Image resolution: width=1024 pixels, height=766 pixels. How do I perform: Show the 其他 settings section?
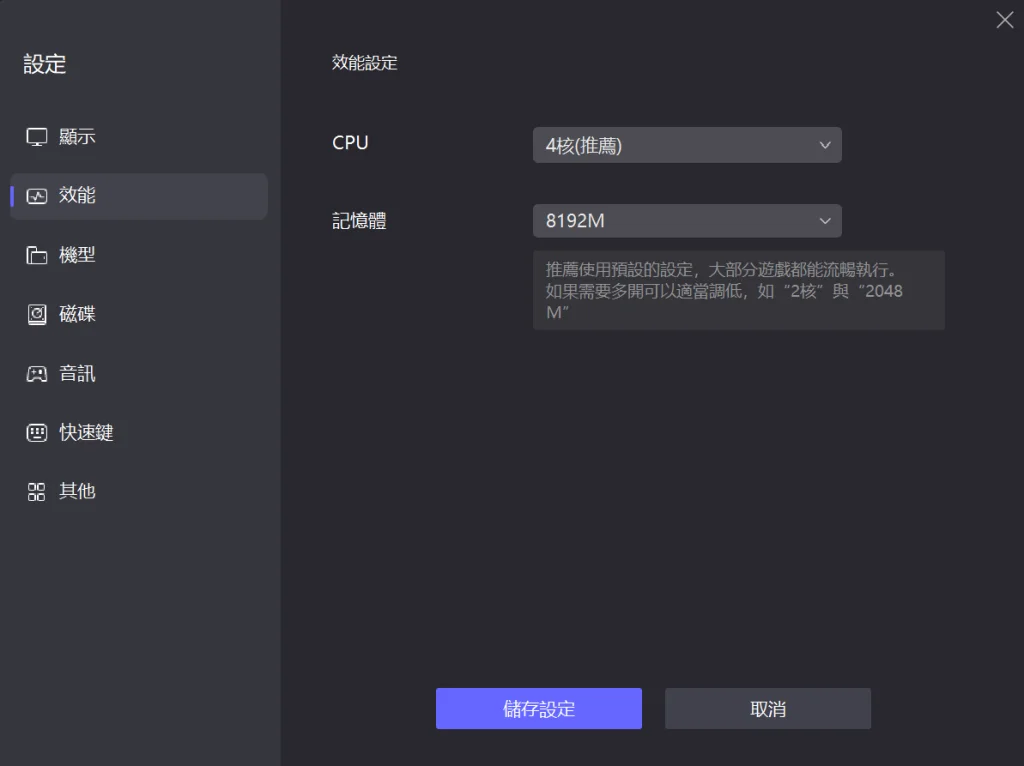(x=139, y=492)
